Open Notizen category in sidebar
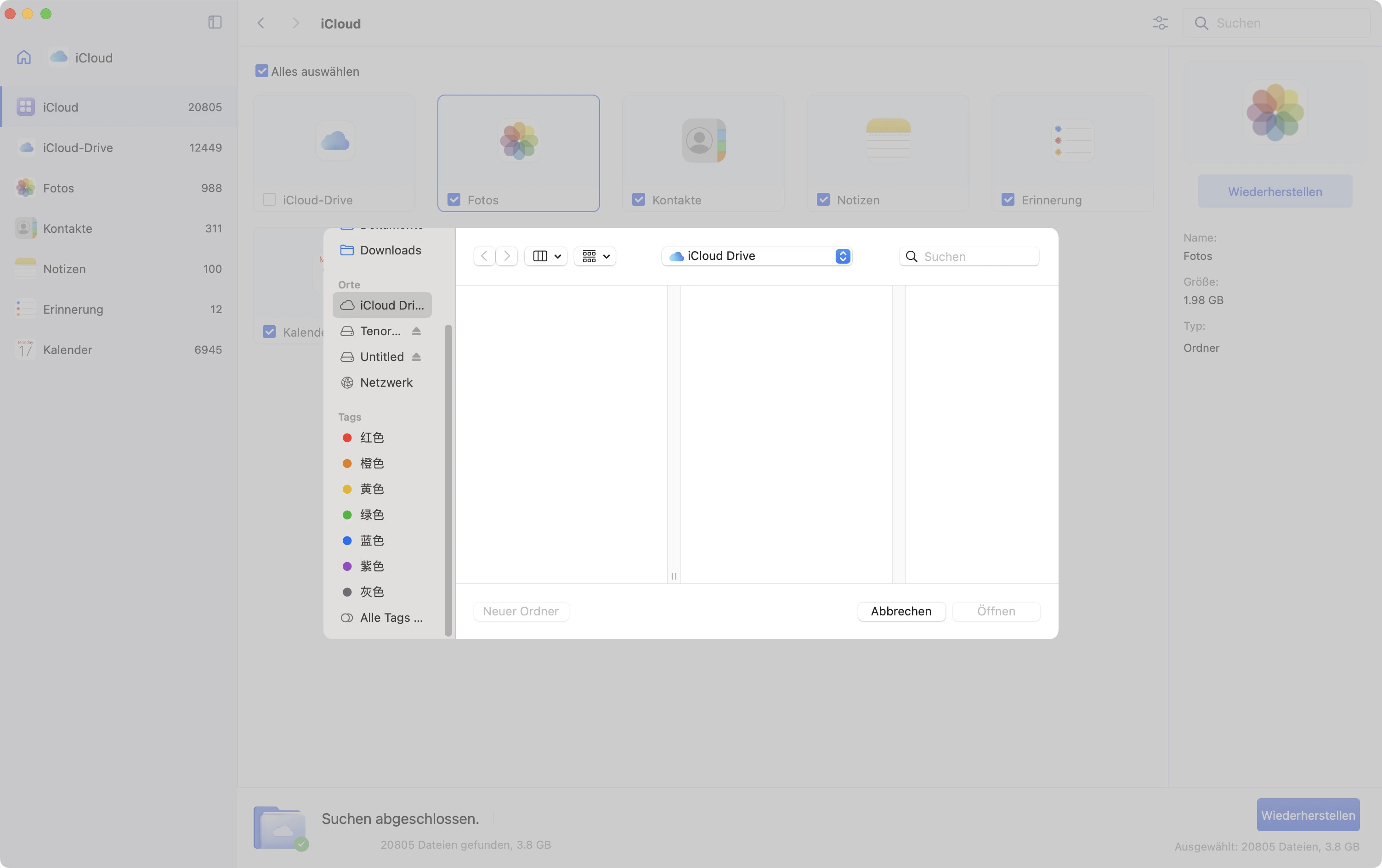This screenshot has width=1382, height=868. [x=119, y=269]
